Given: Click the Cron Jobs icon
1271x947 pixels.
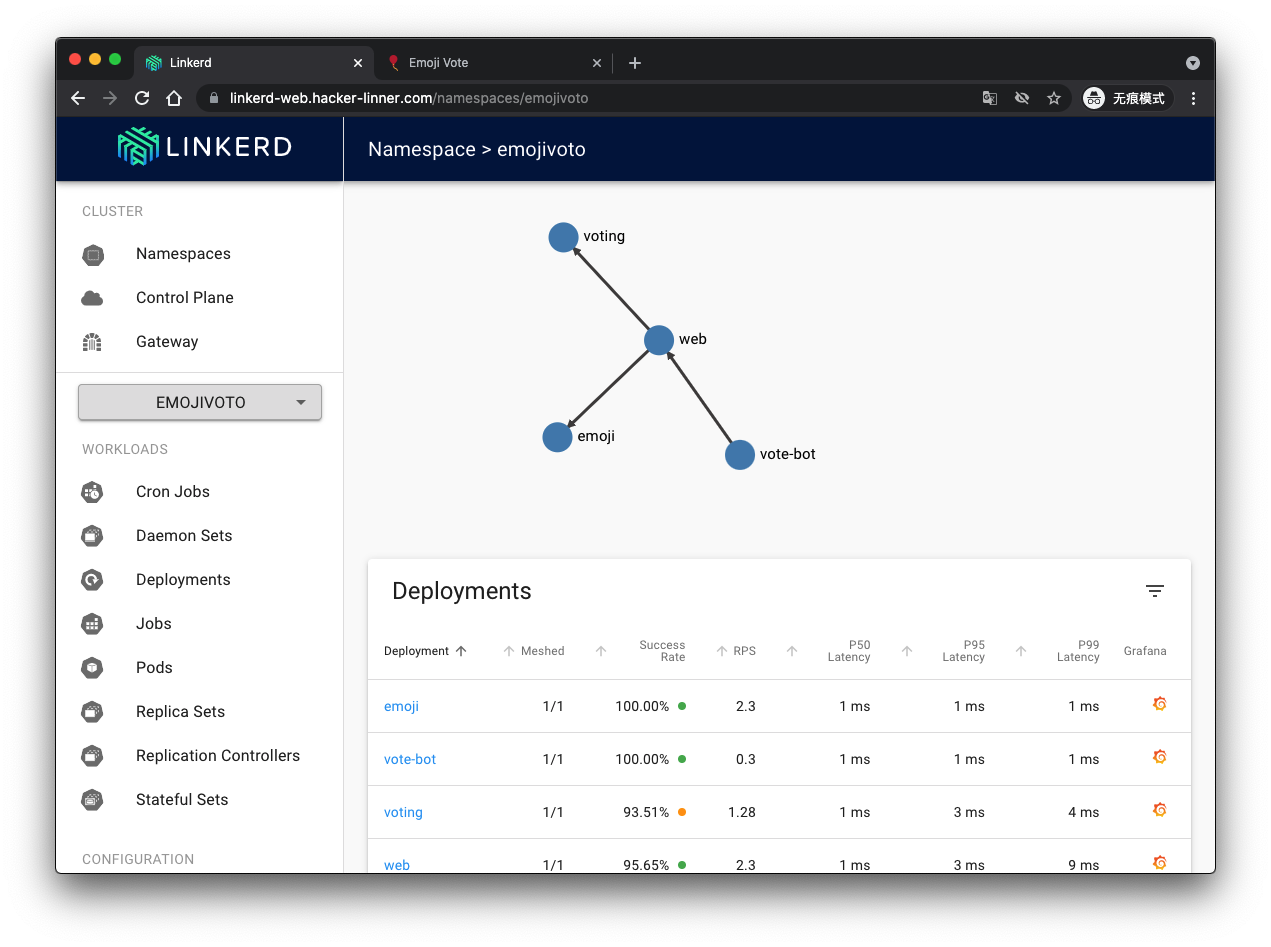Looking at the screenshot, I should click(x=92, y=492).
